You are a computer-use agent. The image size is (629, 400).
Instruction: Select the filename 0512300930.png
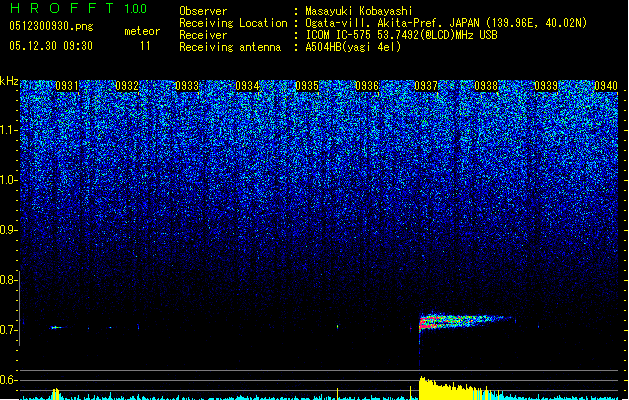51,26
